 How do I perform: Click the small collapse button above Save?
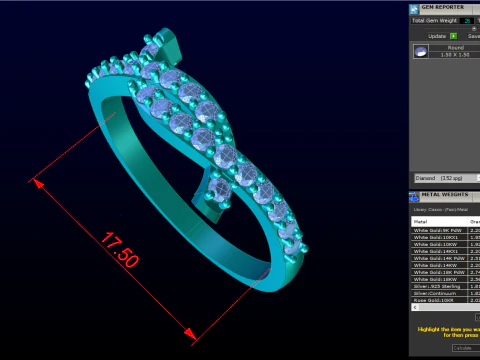point(474,29)
